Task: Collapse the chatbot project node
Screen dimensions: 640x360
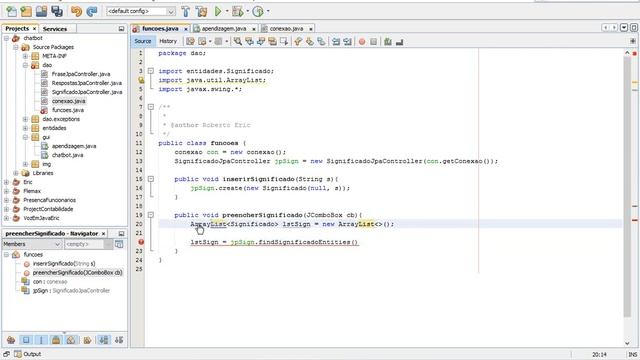Action: point(7,38)
